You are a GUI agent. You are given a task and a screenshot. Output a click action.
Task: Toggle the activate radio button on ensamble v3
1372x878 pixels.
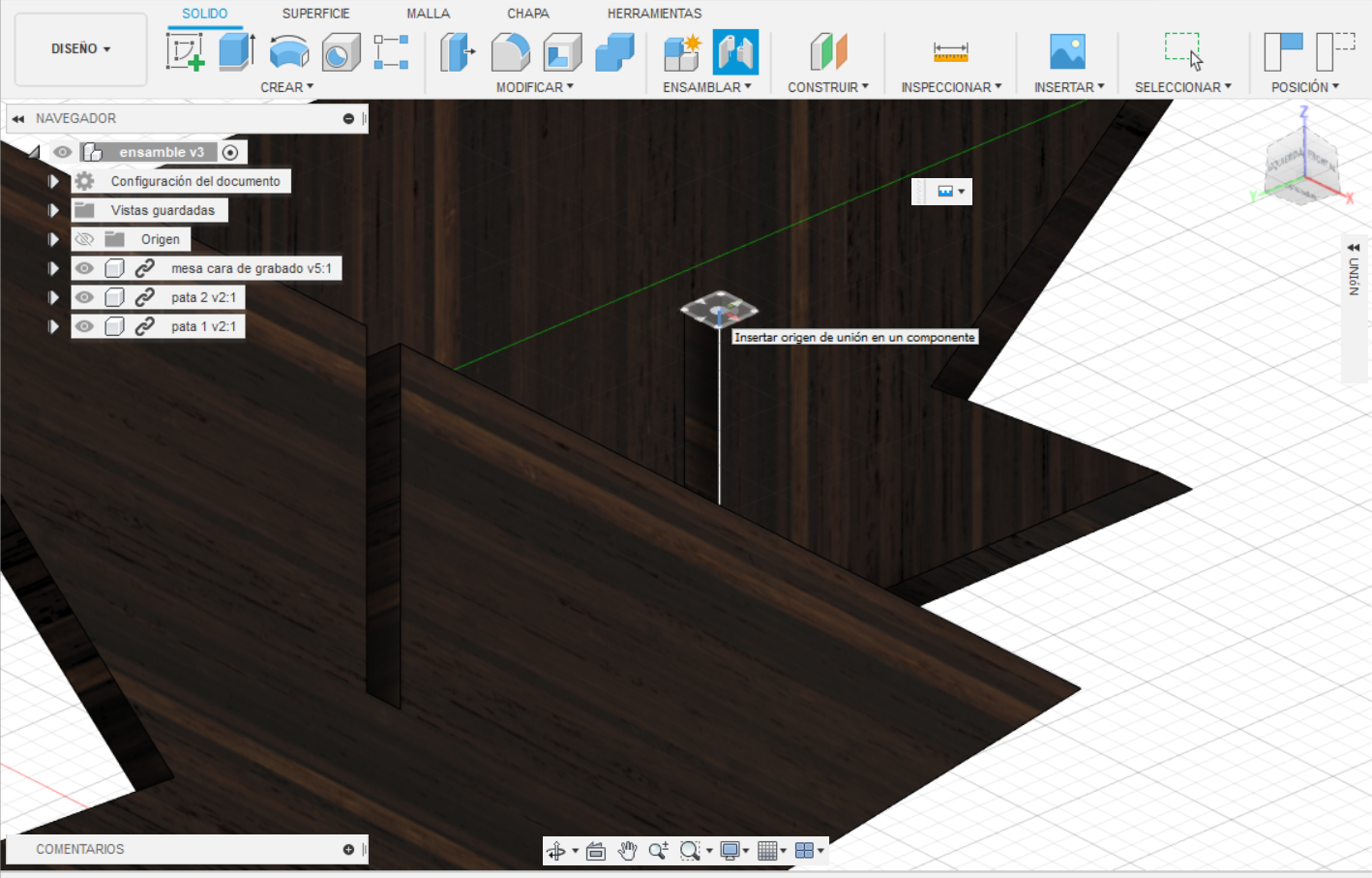pyautogui.click(x=230, y=152)
